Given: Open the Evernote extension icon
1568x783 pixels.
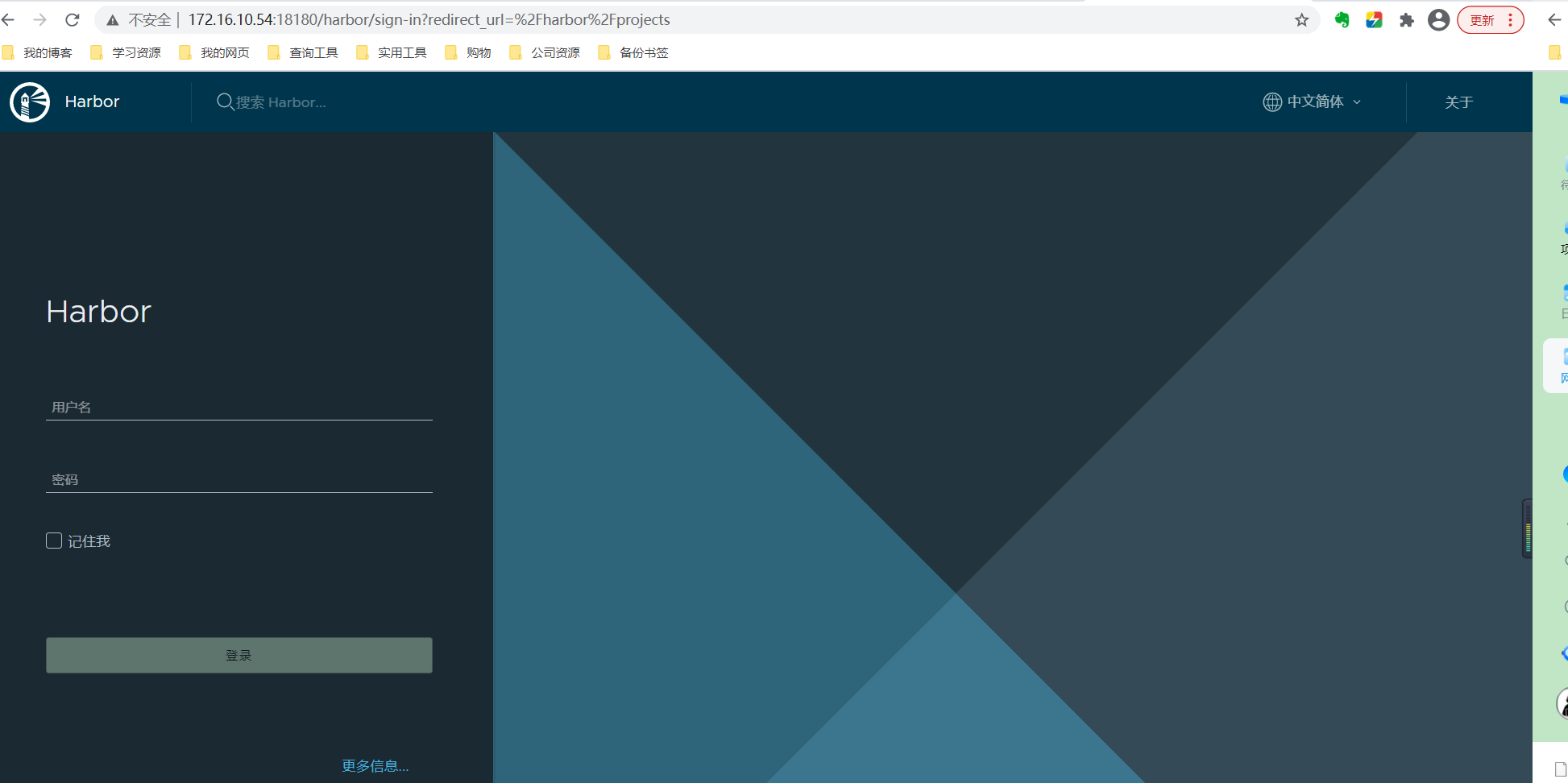Looking at the screenshot, I should [1342, 20].
